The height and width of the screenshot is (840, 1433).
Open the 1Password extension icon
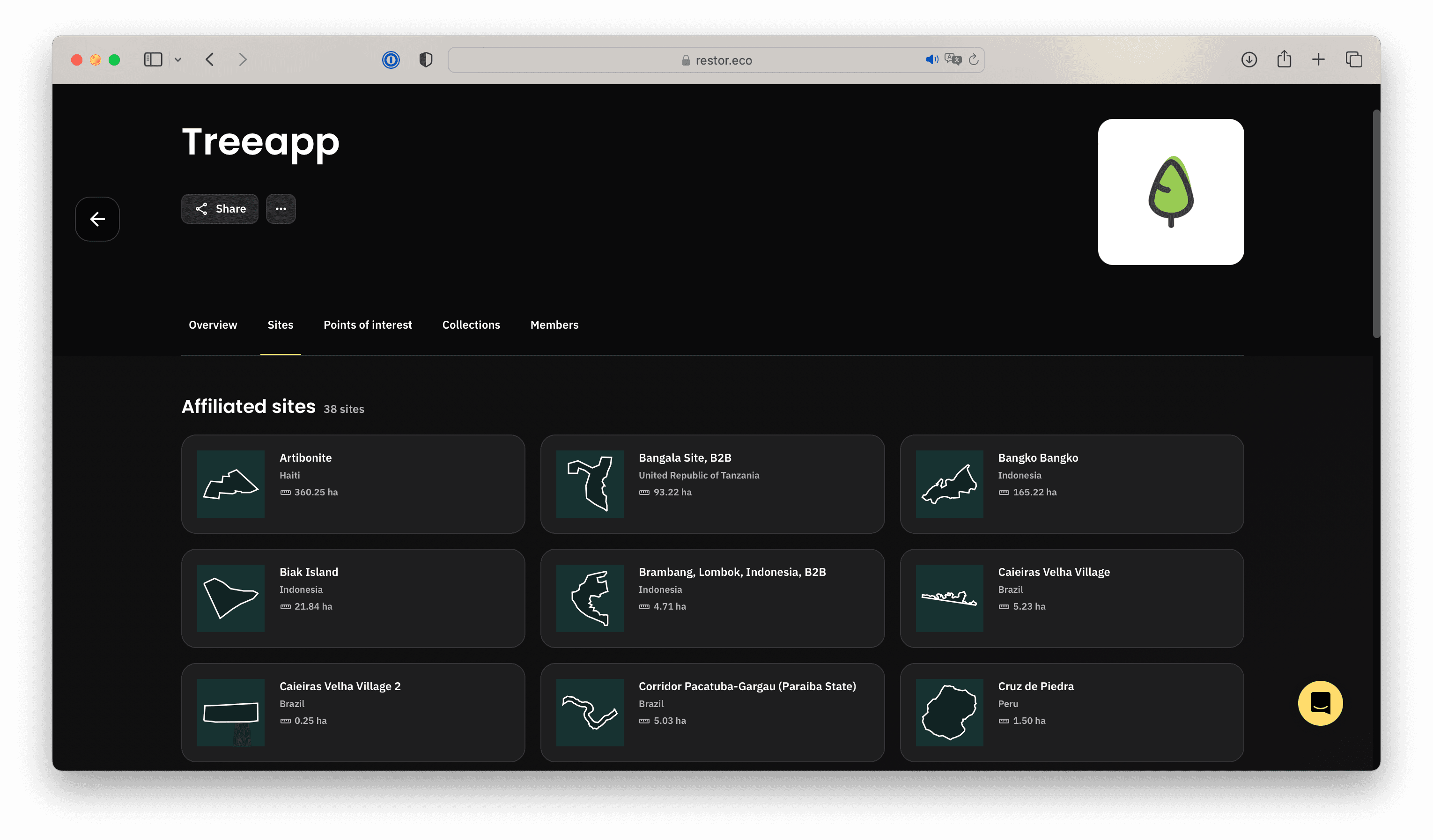(x=391, y=60)
